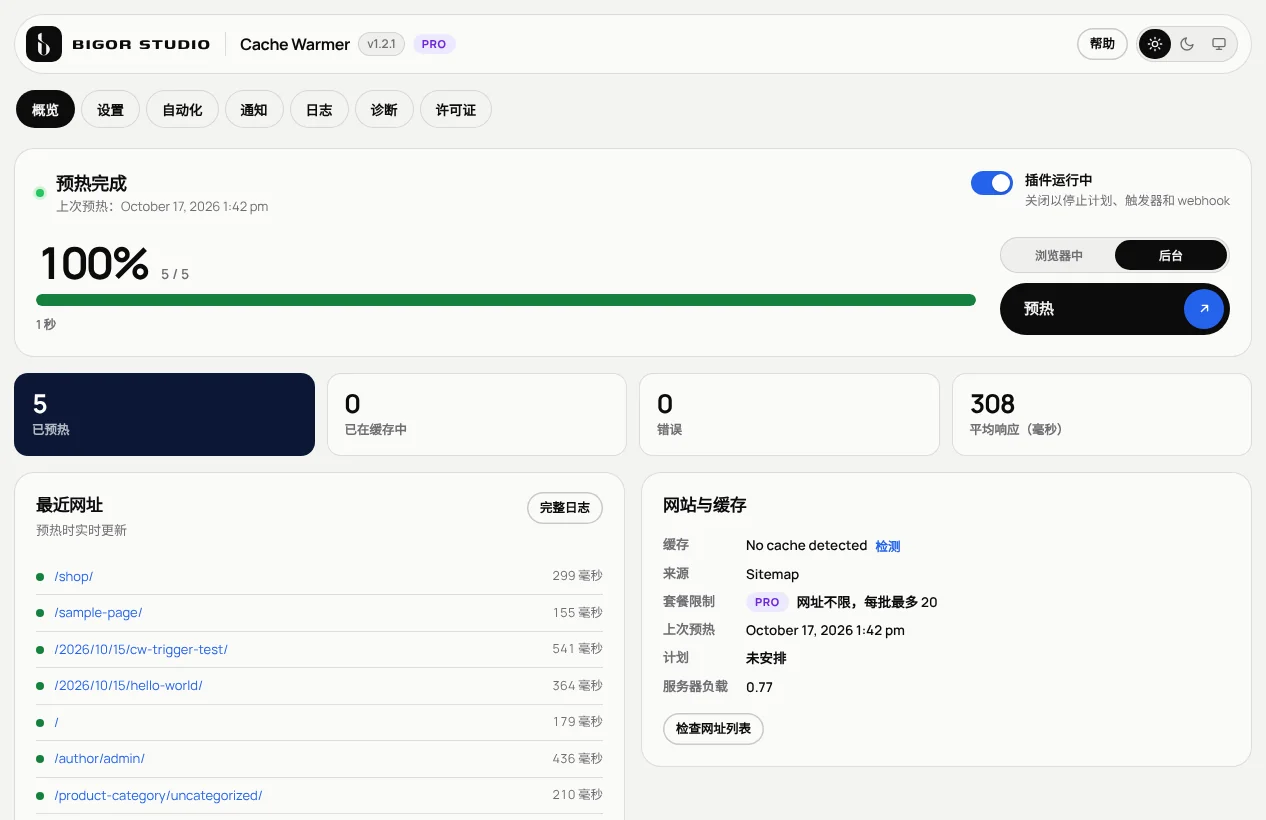Select 后台 warm mode

tap(1171, 255)
